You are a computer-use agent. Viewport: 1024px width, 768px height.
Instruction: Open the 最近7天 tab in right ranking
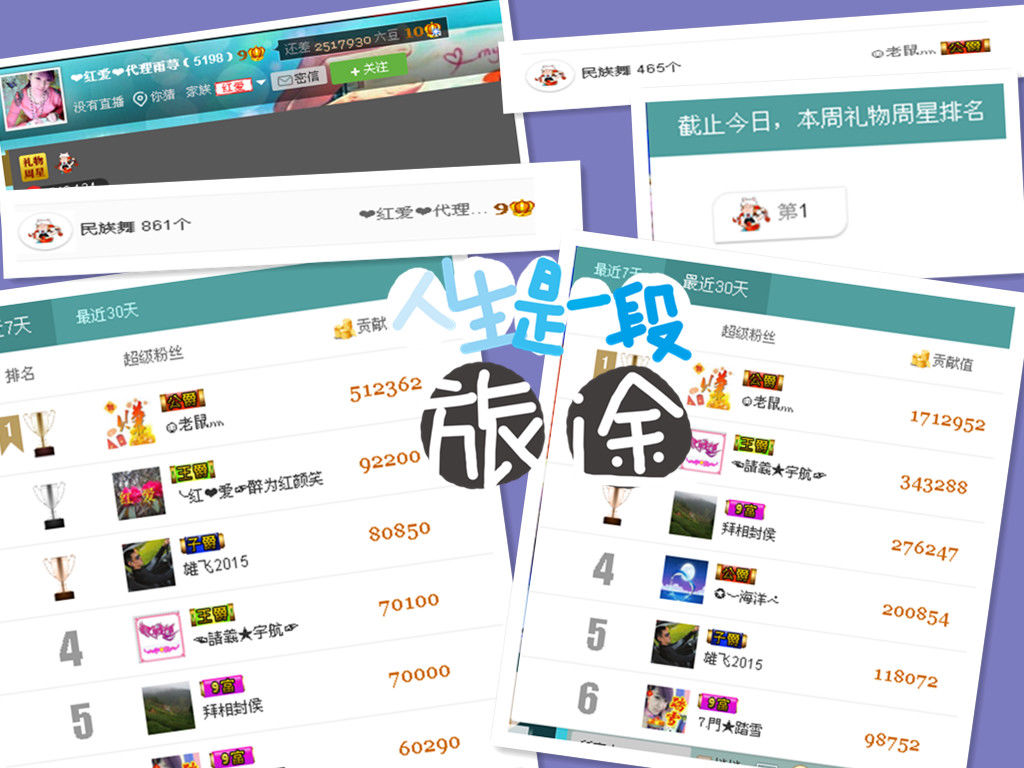617,270
